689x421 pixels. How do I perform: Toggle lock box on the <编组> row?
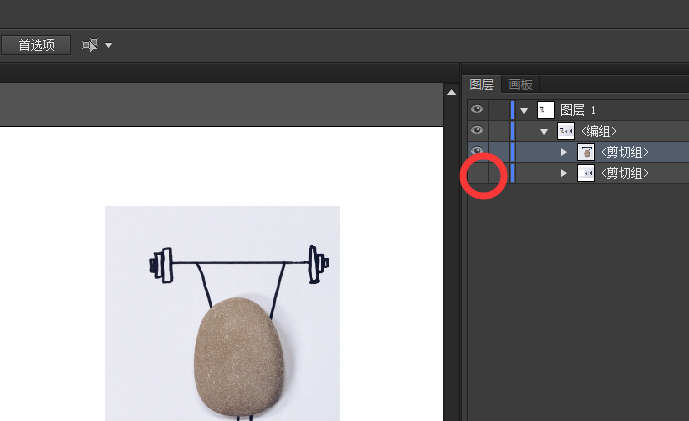tap(498, 131)
